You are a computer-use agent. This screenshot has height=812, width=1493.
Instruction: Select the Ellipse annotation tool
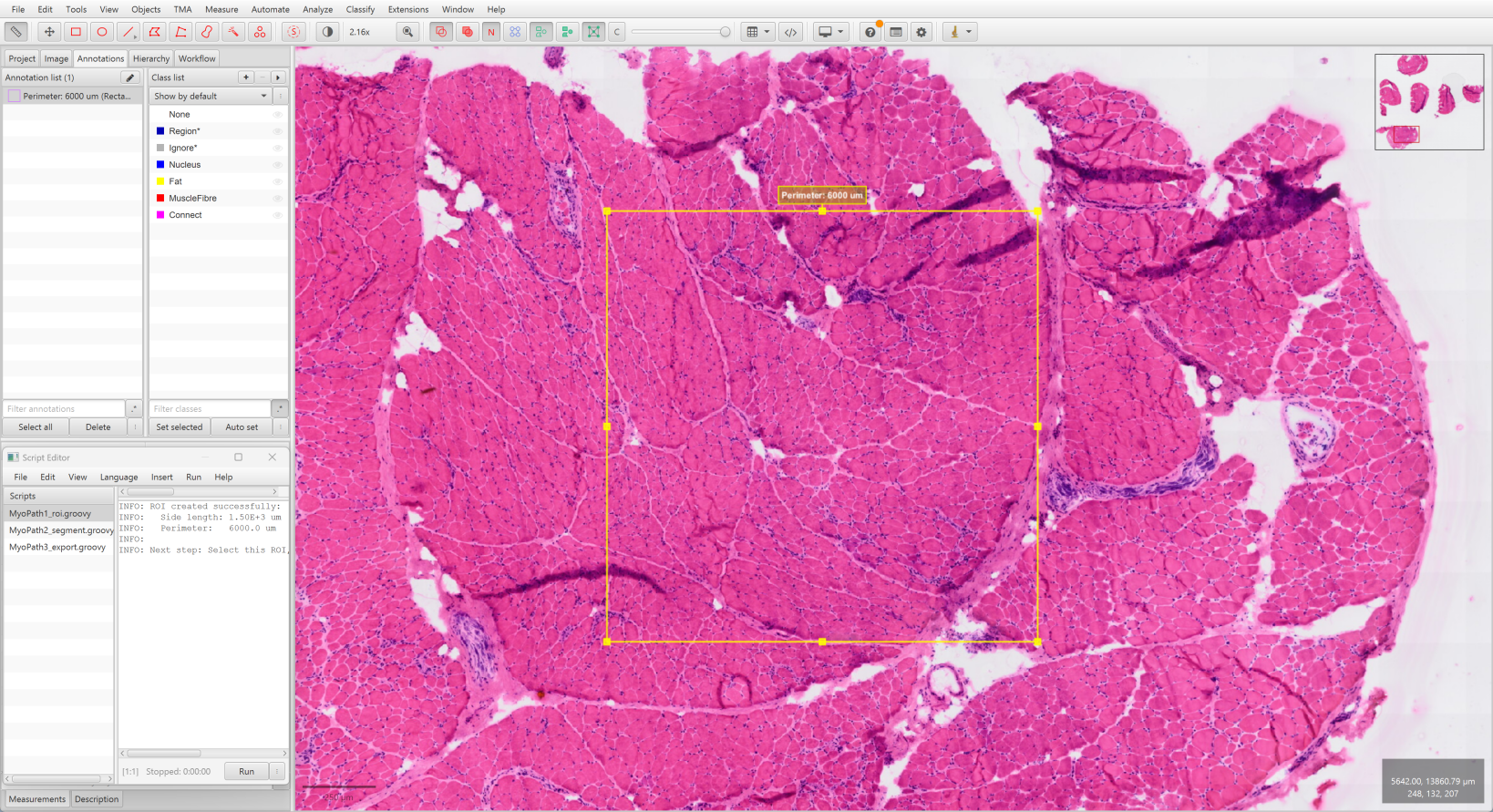102,32
